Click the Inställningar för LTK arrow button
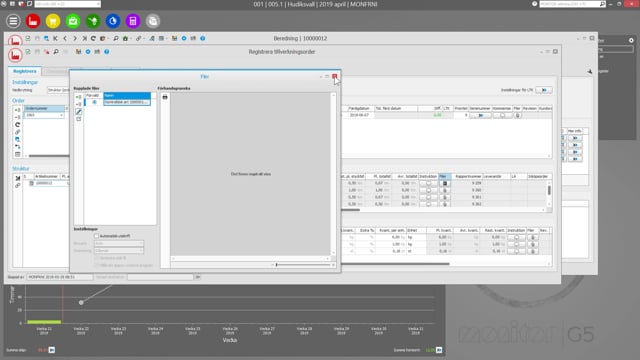This screenshot has height=360, width=640. coord(544,90)
